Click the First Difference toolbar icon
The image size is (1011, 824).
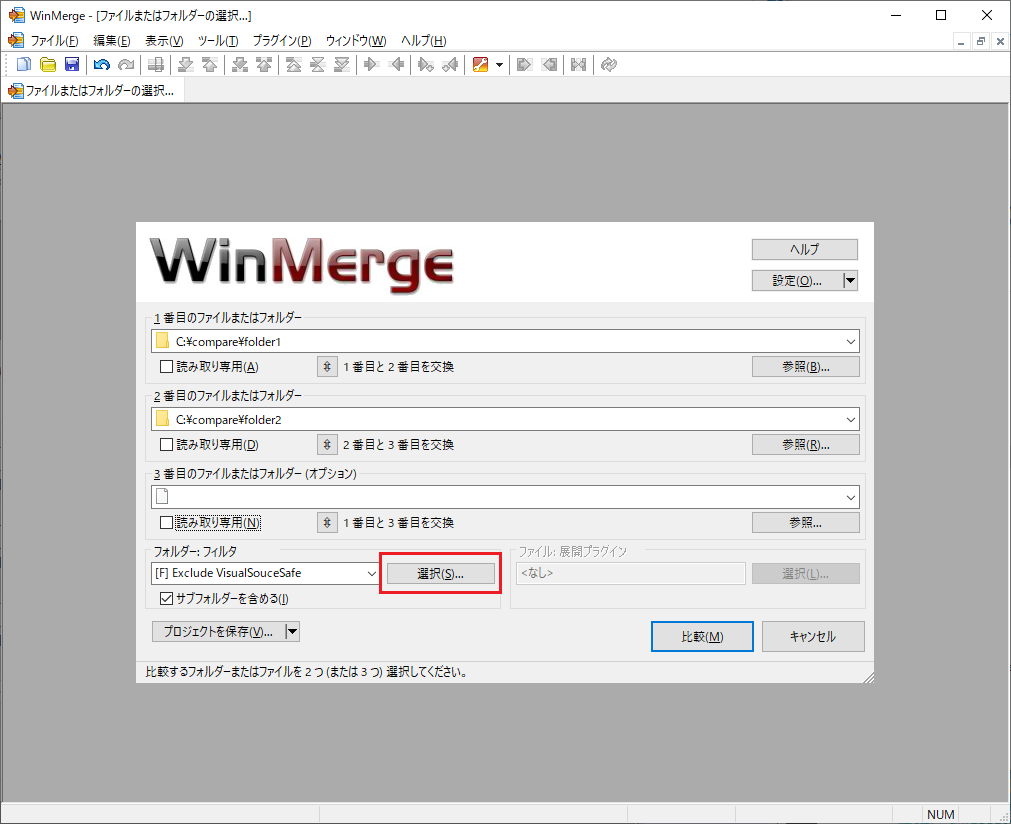[x=293, y=64]
